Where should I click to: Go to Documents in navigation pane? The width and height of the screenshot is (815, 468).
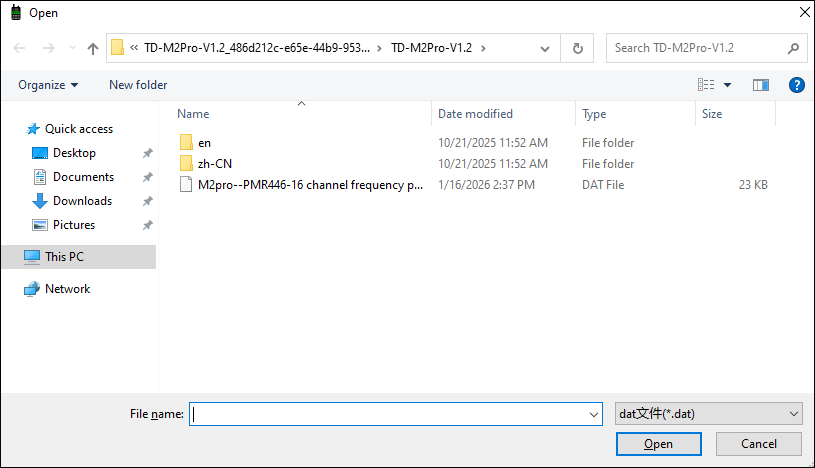(83, 177)
